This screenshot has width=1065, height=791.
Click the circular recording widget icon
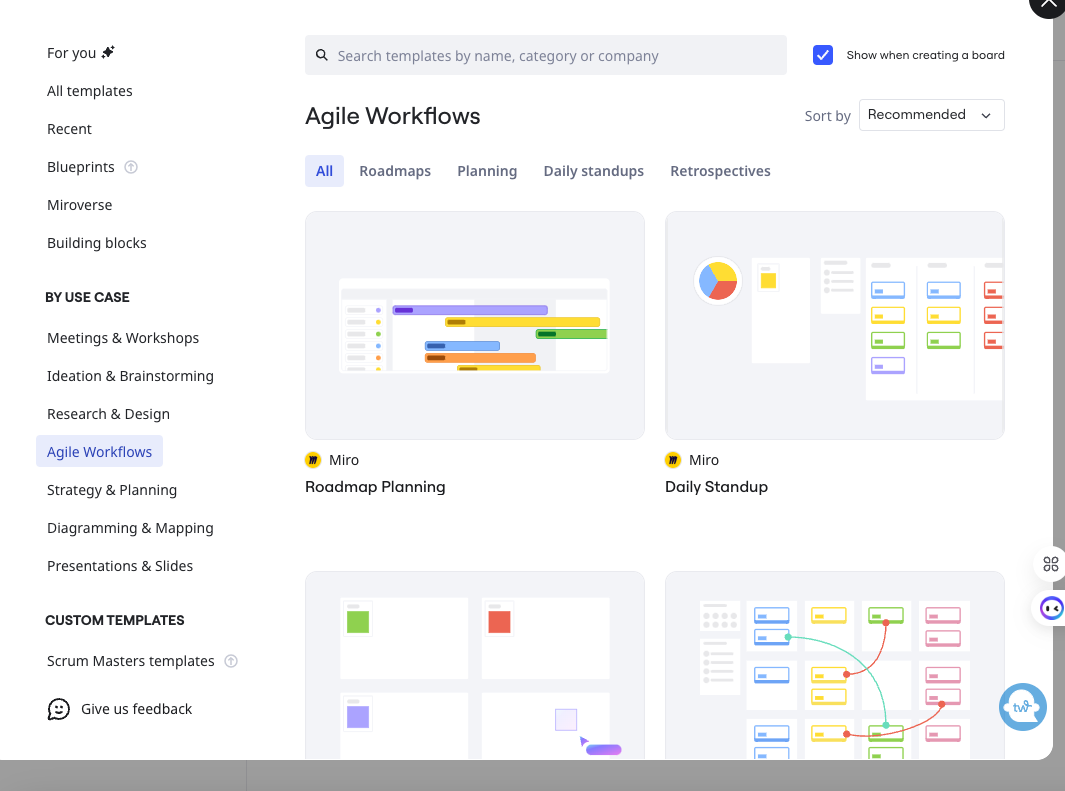tap(1051, 608)
